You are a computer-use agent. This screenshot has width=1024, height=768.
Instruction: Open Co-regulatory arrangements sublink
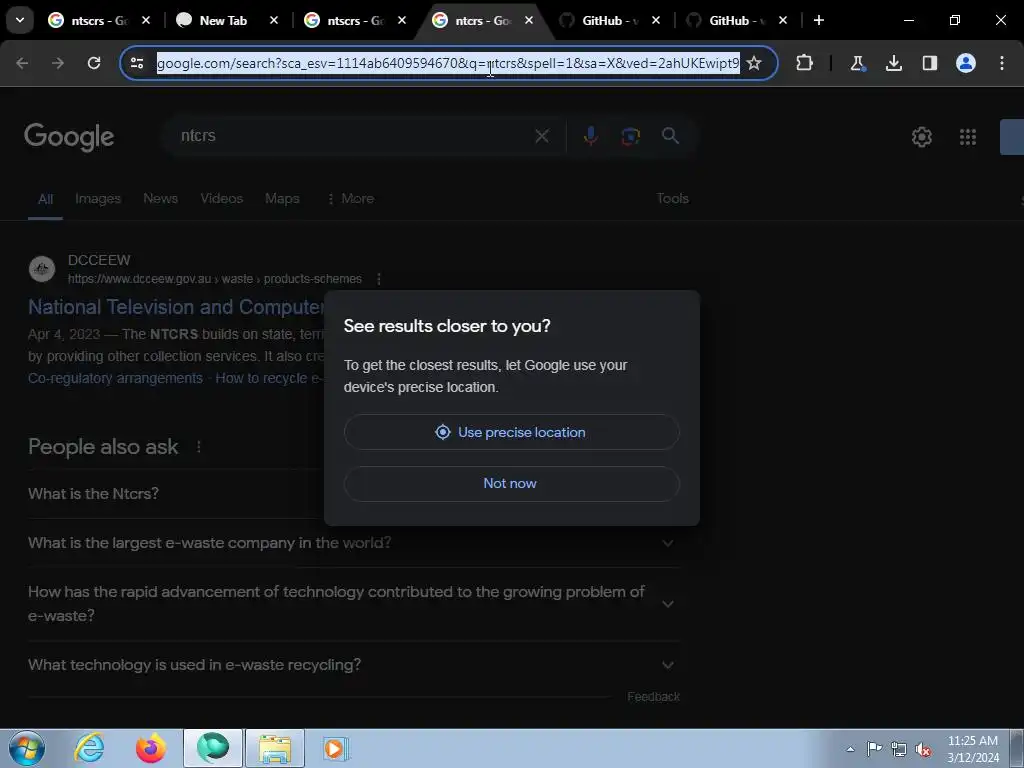coord(116,378)
